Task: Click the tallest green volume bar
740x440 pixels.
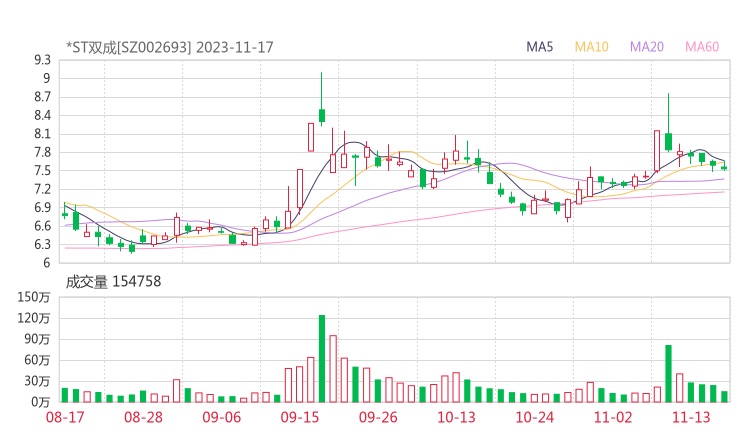Action: pos(322,358)
